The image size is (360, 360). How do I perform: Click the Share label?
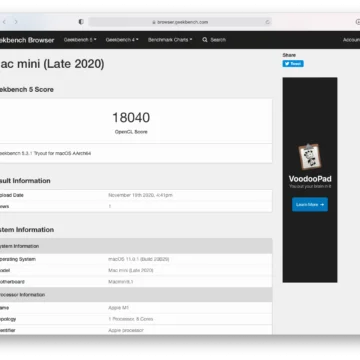[289, 55]
